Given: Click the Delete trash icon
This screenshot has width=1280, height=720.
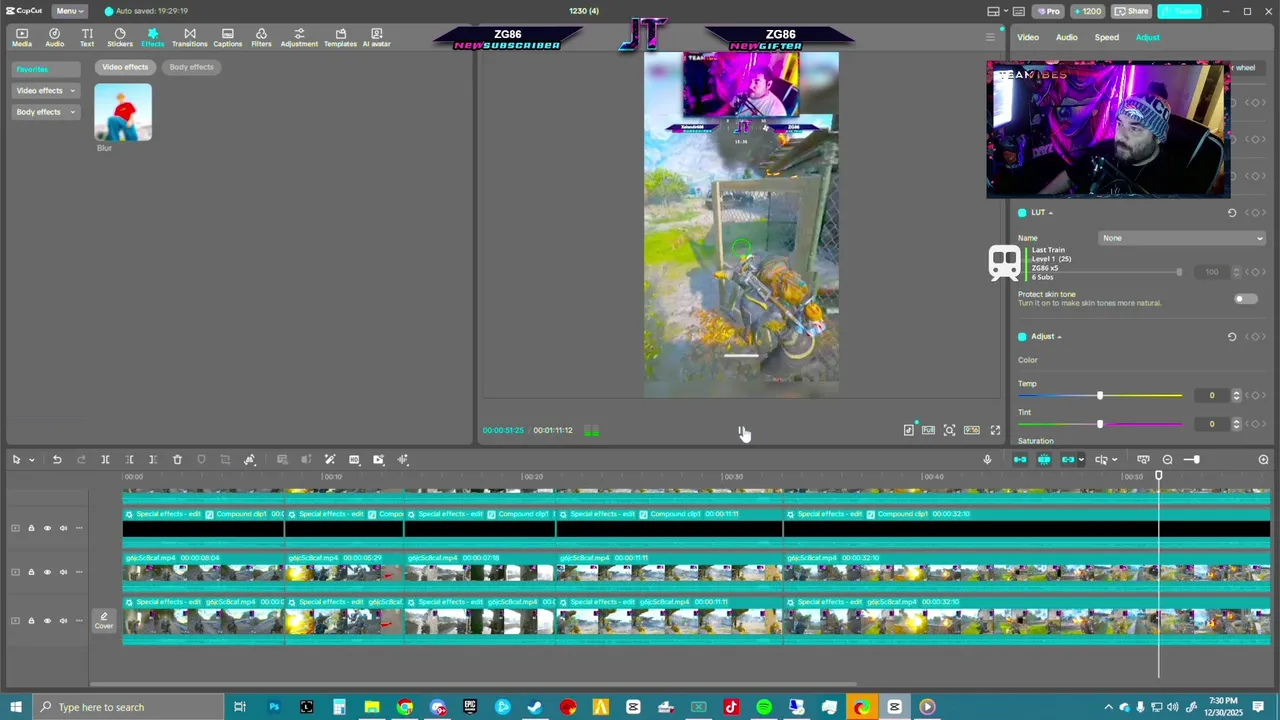Looking at the screenshot, I should (177, 460).
